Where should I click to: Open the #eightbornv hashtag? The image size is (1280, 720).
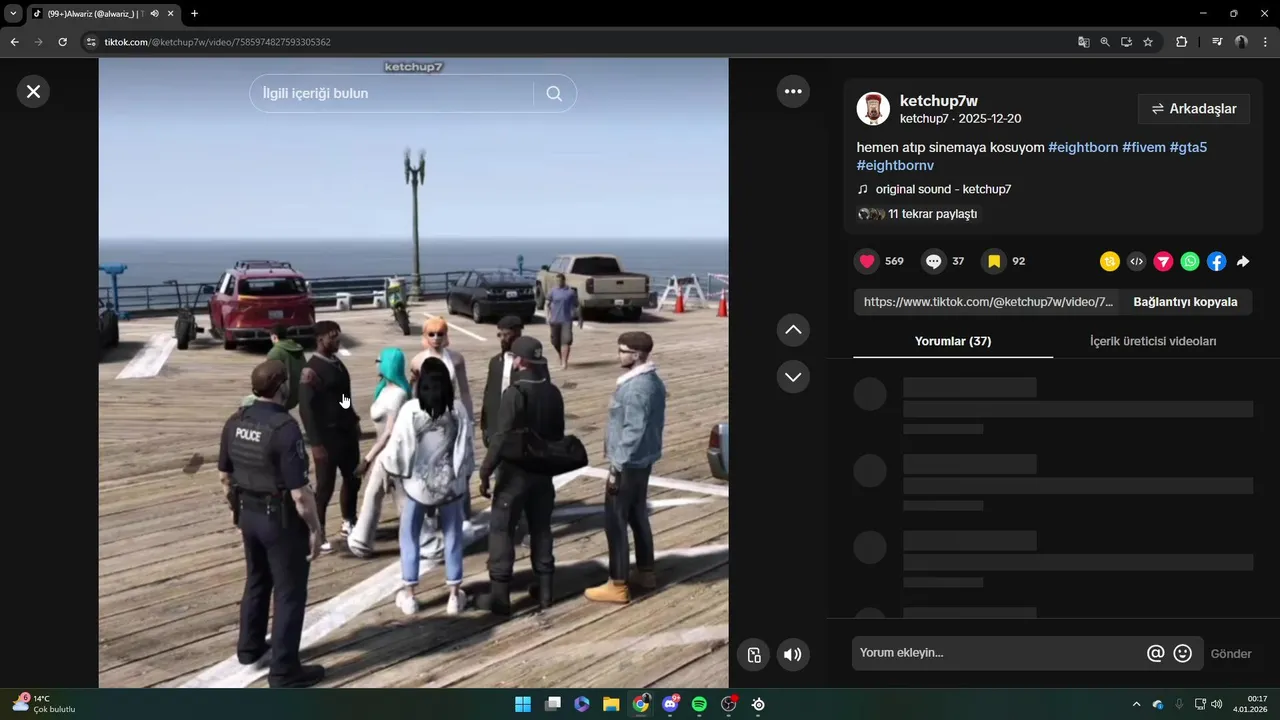[x=895, y=165]
